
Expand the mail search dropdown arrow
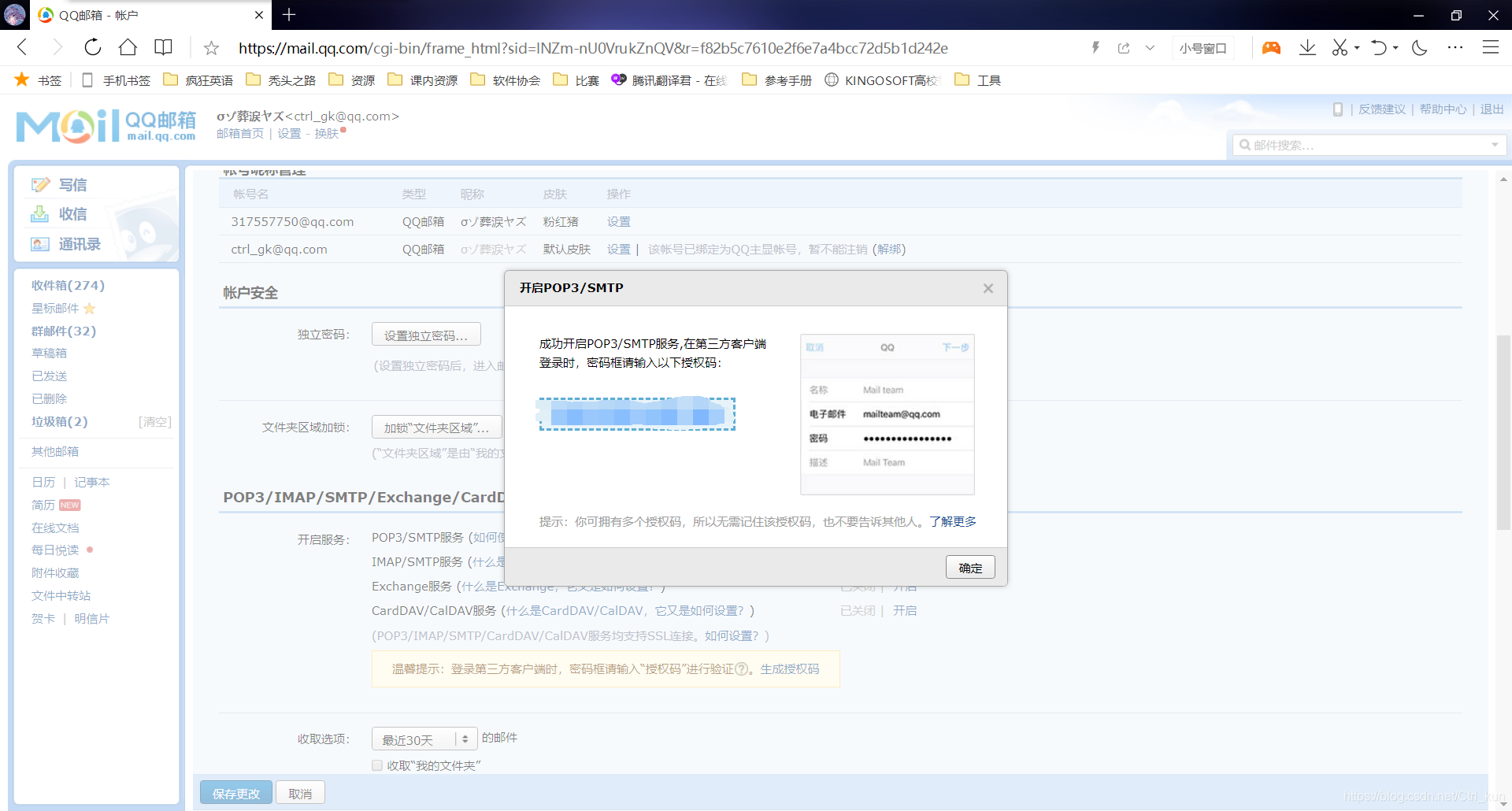point(1495,144)
